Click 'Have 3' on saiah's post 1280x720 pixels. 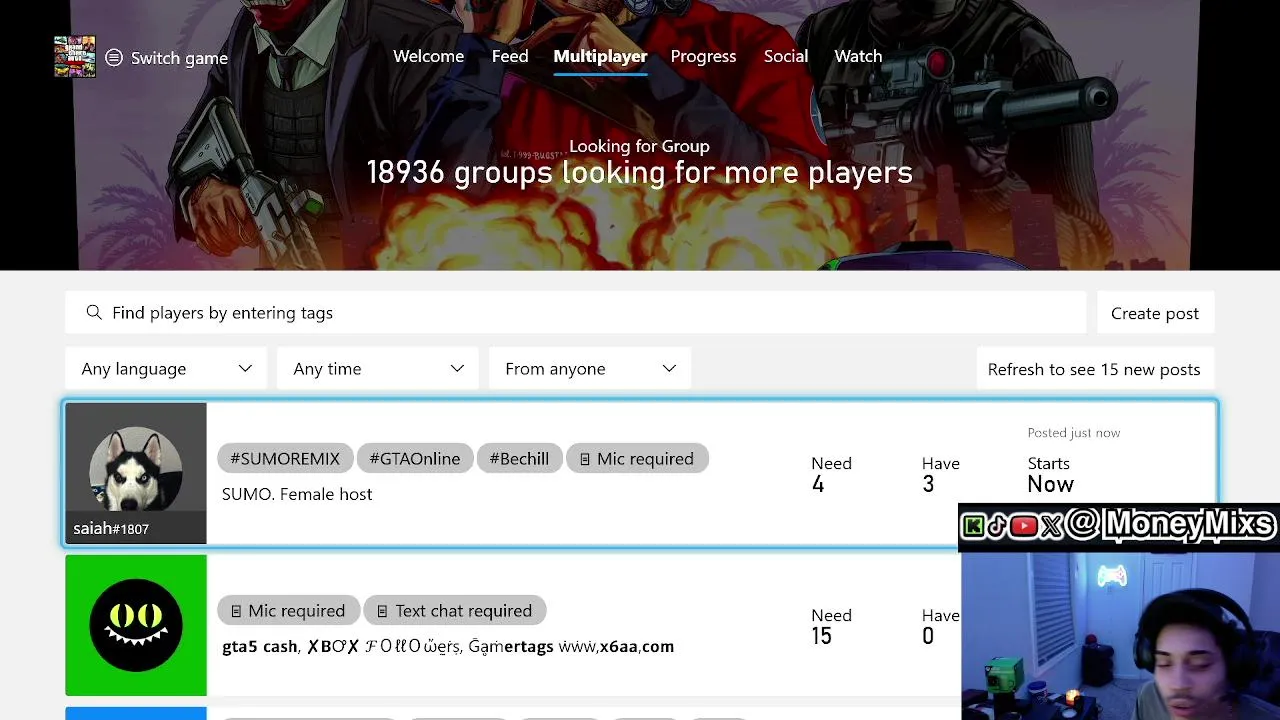(x=940, y=474)
